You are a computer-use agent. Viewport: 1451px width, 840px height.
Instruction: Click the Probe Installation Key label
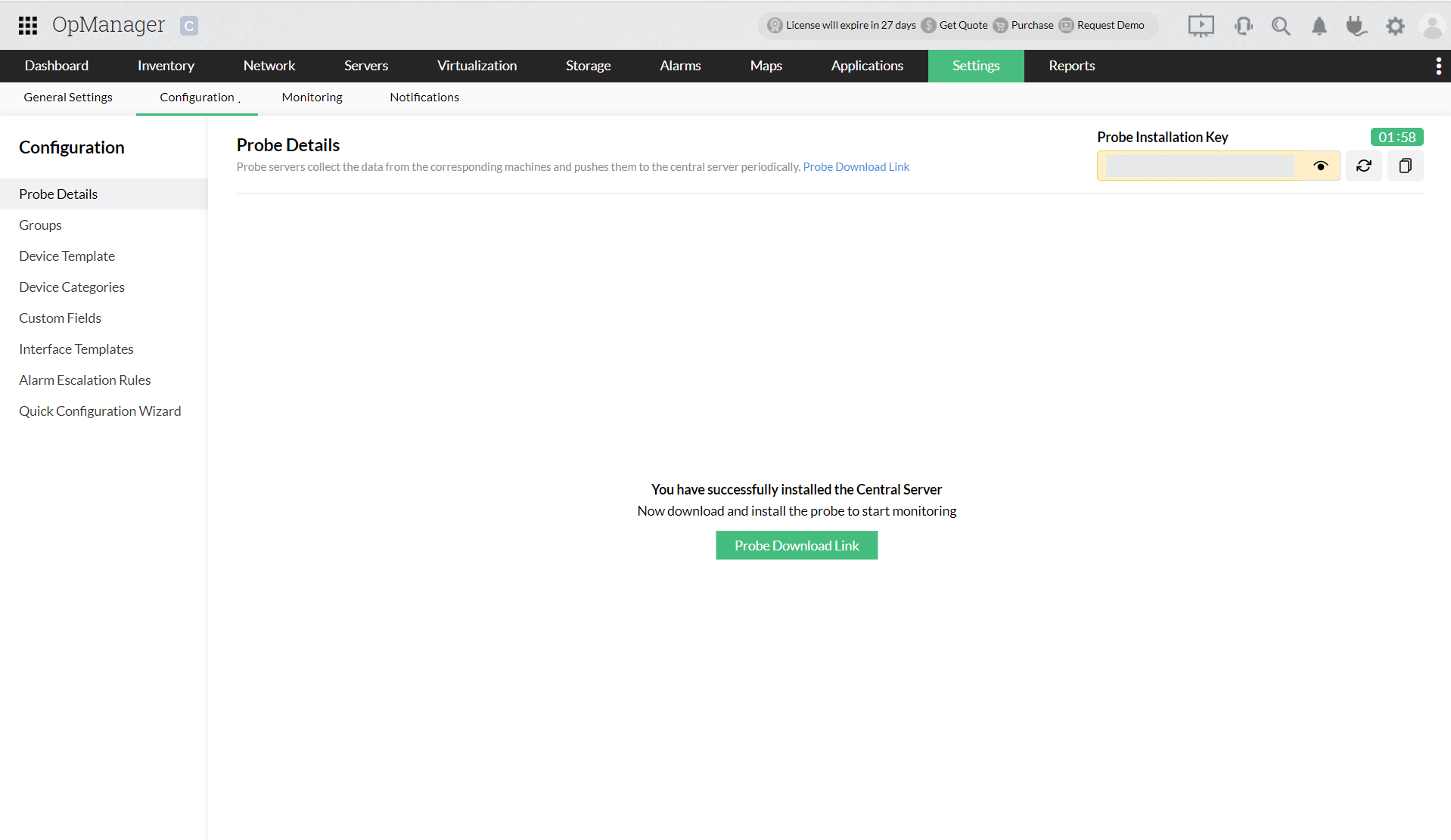1163,137
